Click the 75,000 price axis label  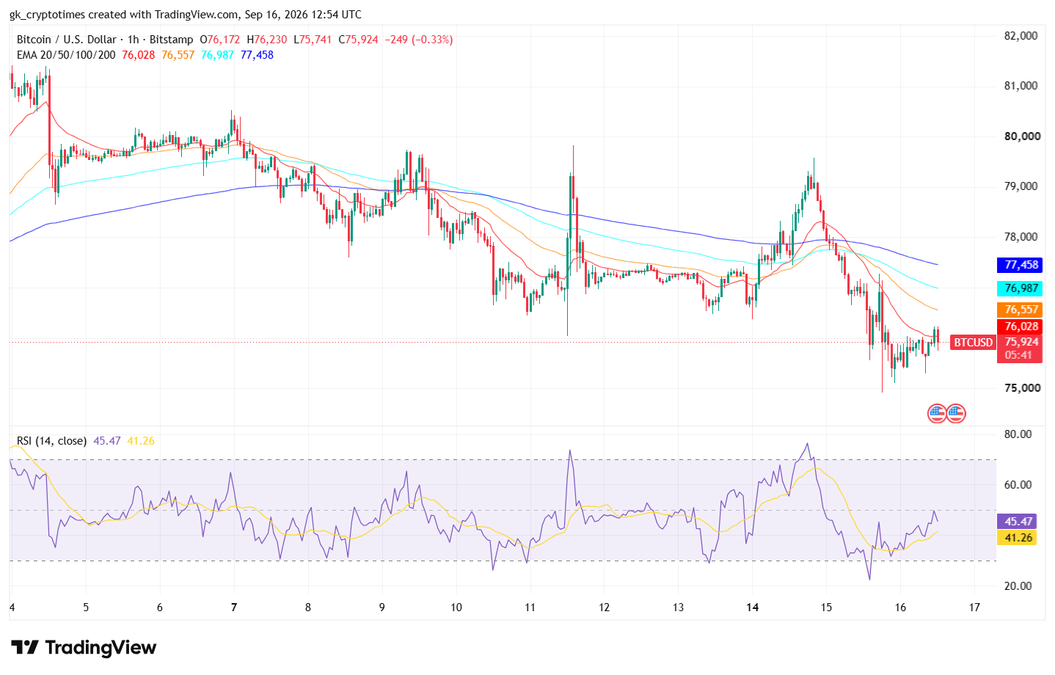tap(1020, 388)
